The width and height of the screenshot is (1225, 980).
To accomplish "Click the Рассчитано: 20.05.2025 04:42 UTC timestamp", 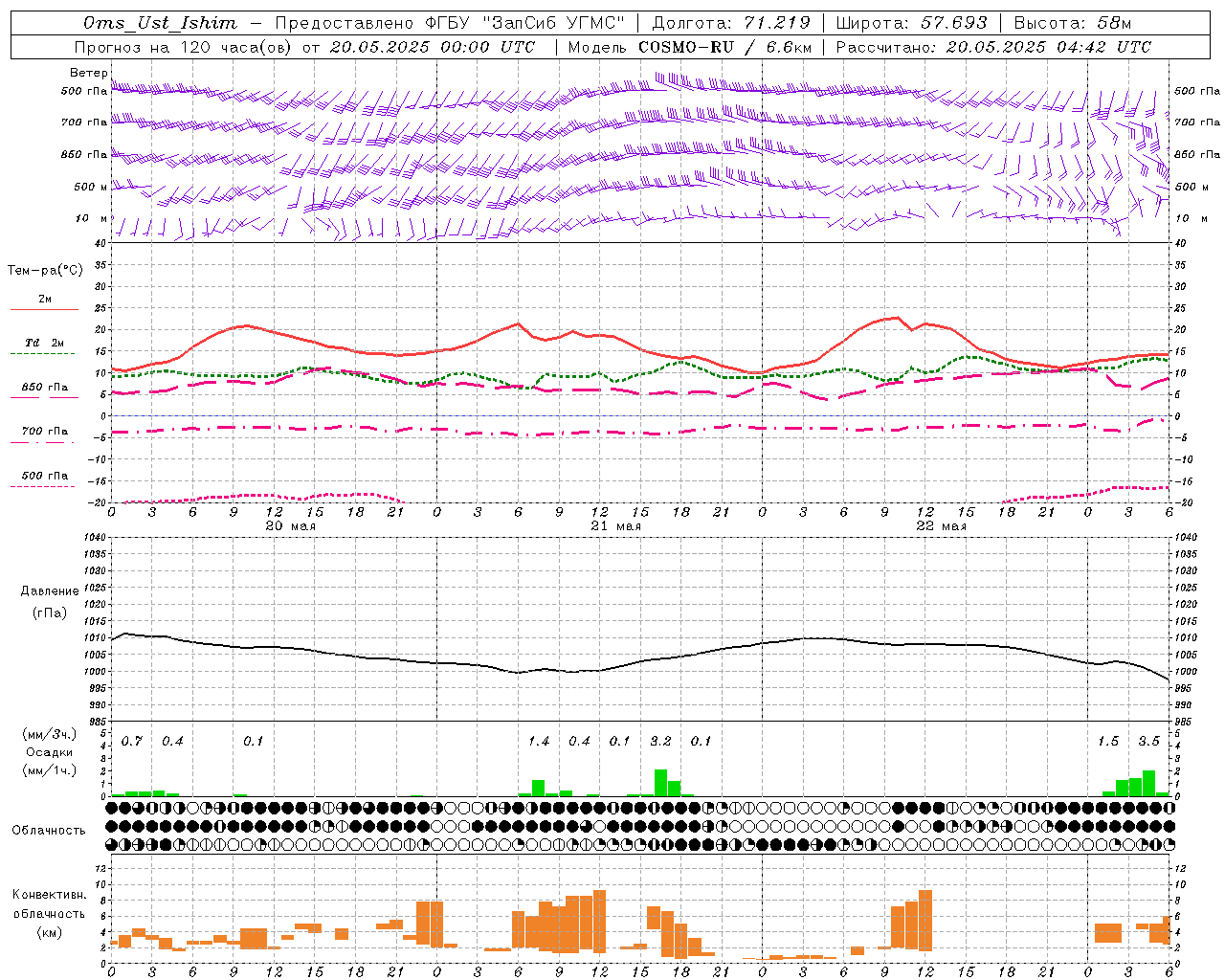I will tap(993, 47).
